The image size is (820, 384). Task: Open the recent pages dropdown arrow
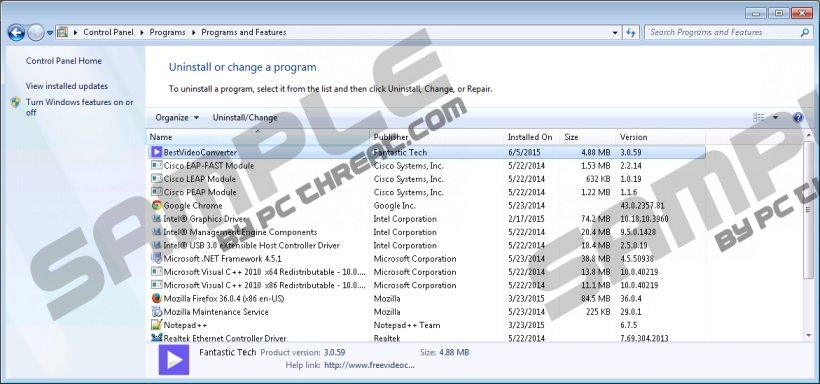(x=50, y=33)
